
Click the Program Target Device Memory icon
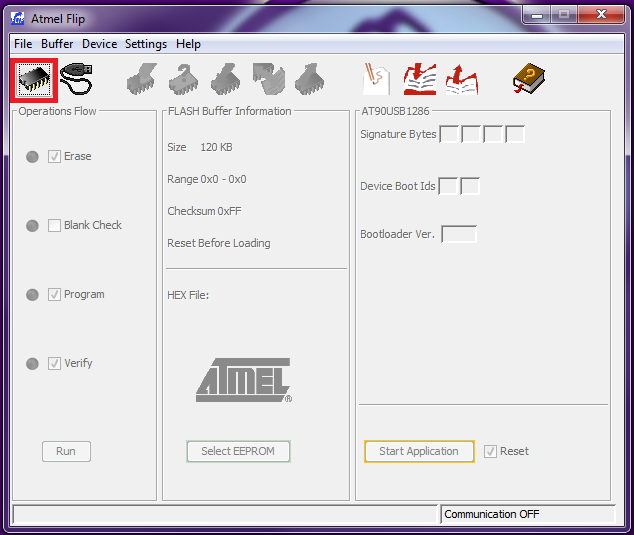226,79
